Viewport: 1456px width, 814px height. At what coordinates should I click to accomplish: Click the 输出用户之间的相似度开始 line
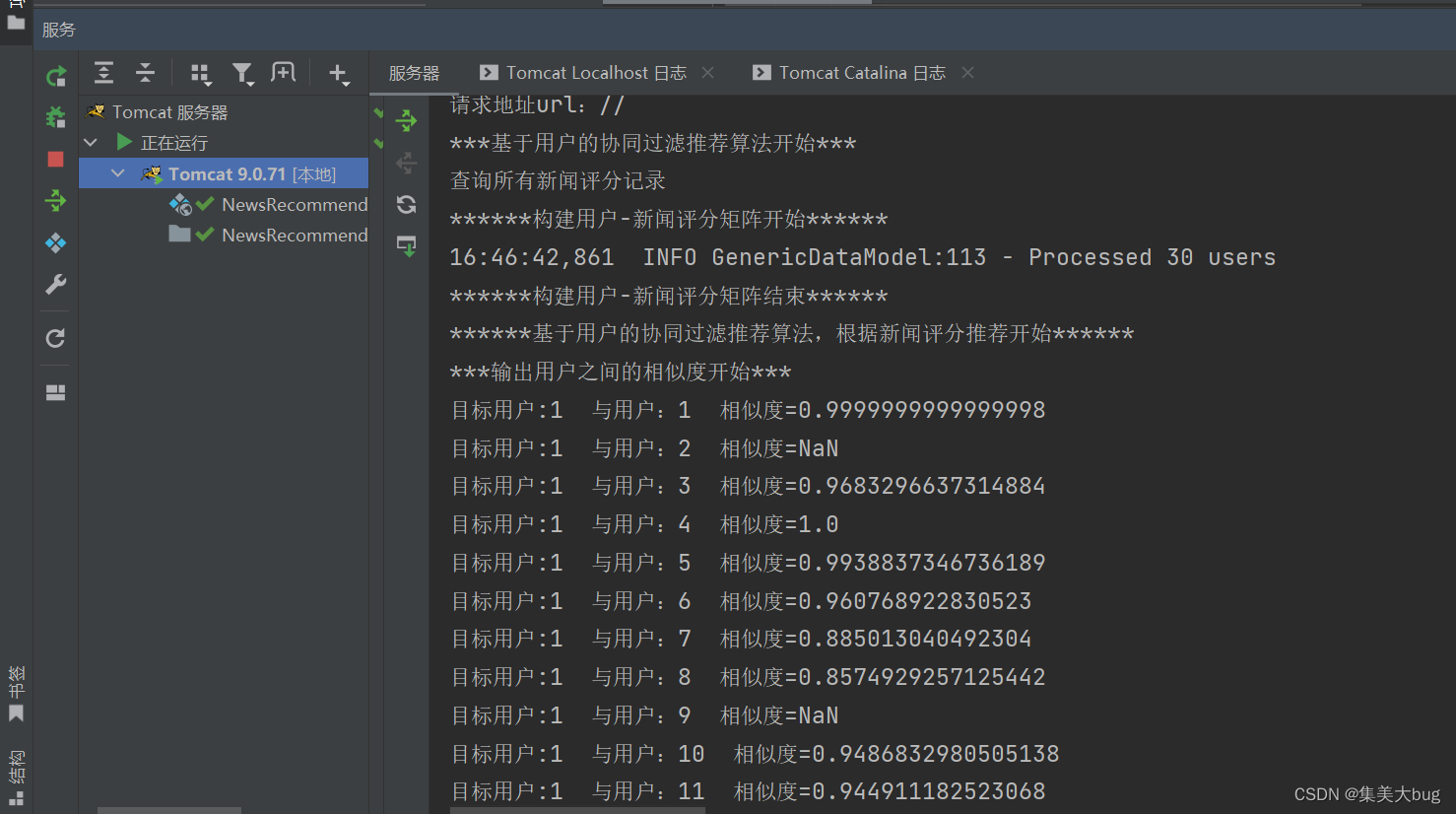pyautogui.click(x=621, y=373)
